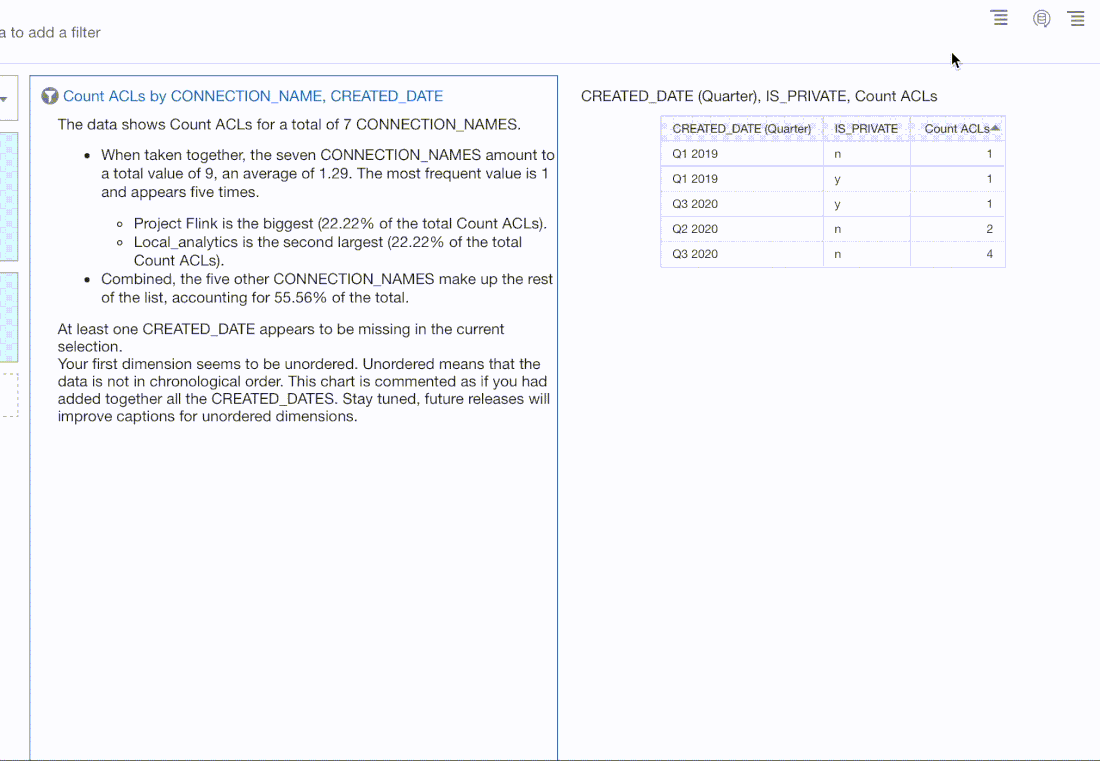Open the database comment icon in the top toolbar
The width and height of the screenshot is (1100, 761).
[x=1042, y=19]
